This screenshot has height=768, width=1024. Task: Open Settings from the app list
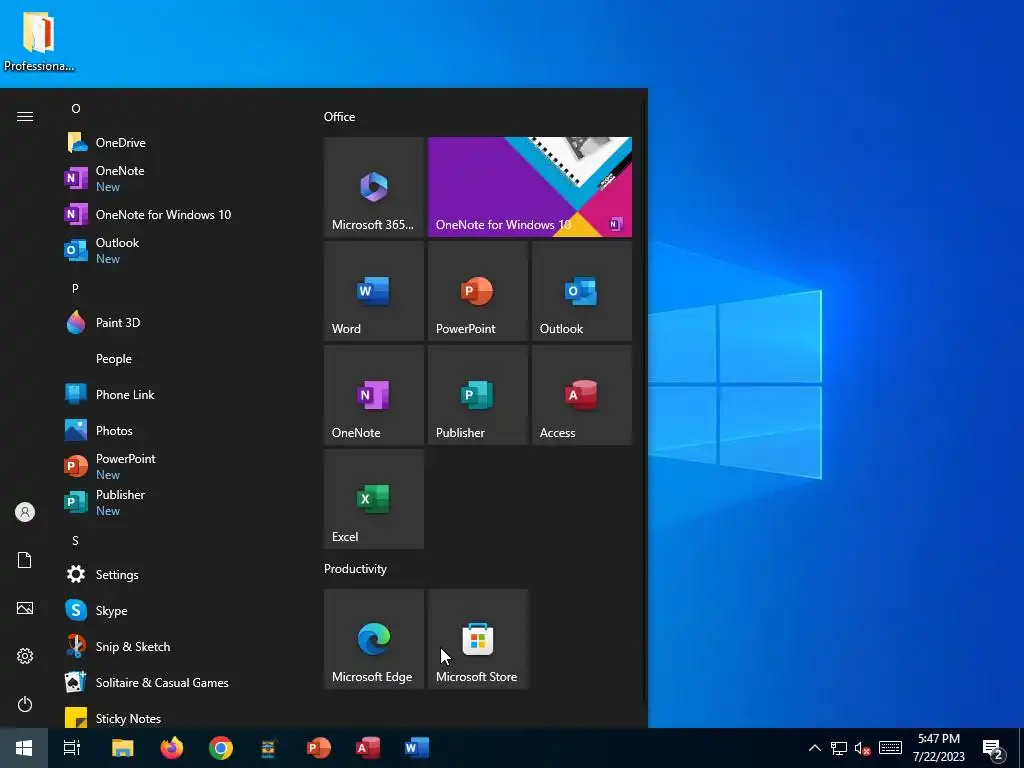[x=183, y=575]
